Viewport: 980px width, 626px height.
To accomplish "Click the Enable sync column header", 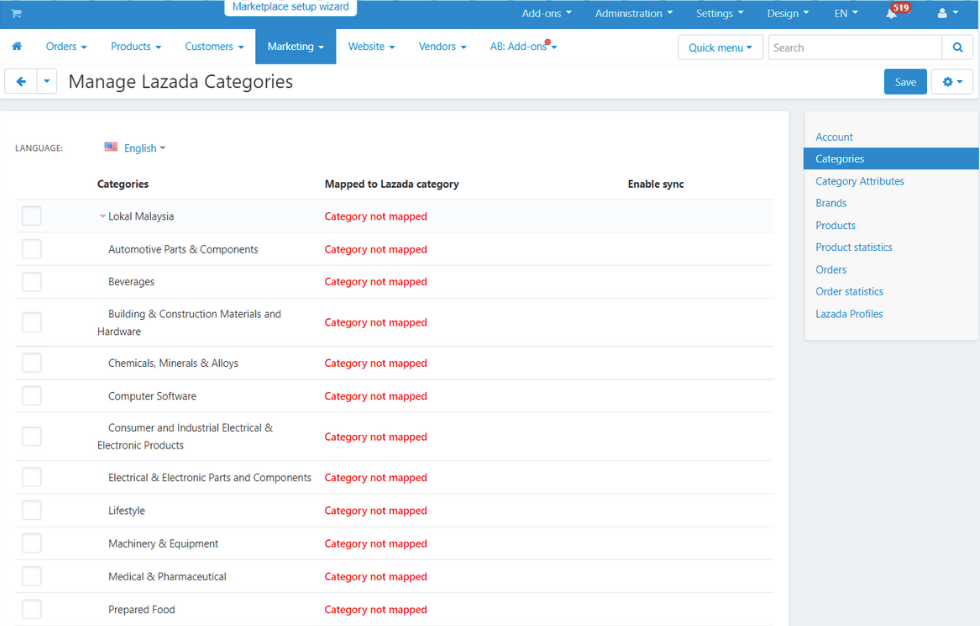I will [x=656, y=184].
